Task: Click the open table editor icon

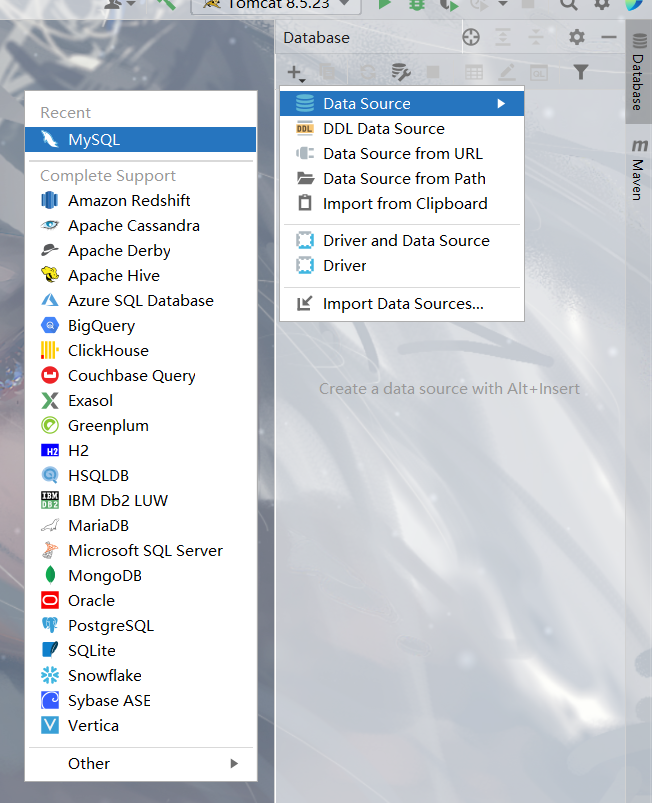Action: coord(474,72)
